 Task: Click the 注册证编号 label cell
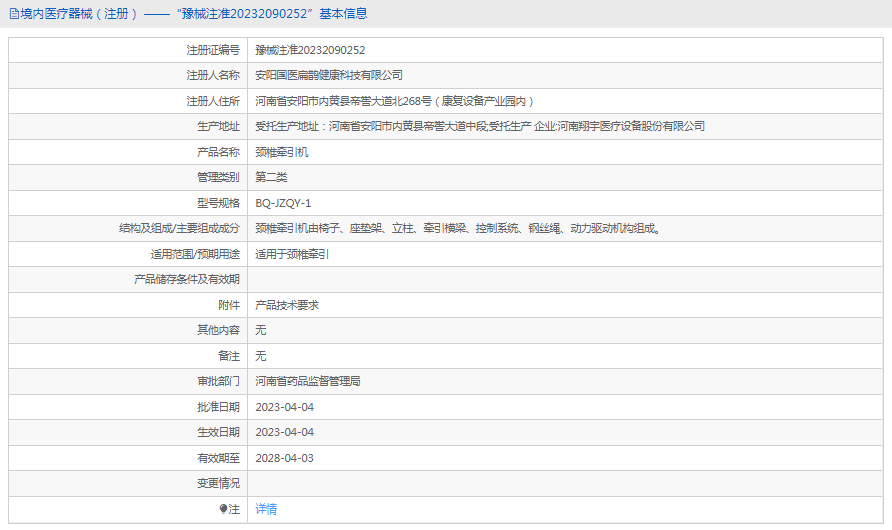[x=213, y=50]
